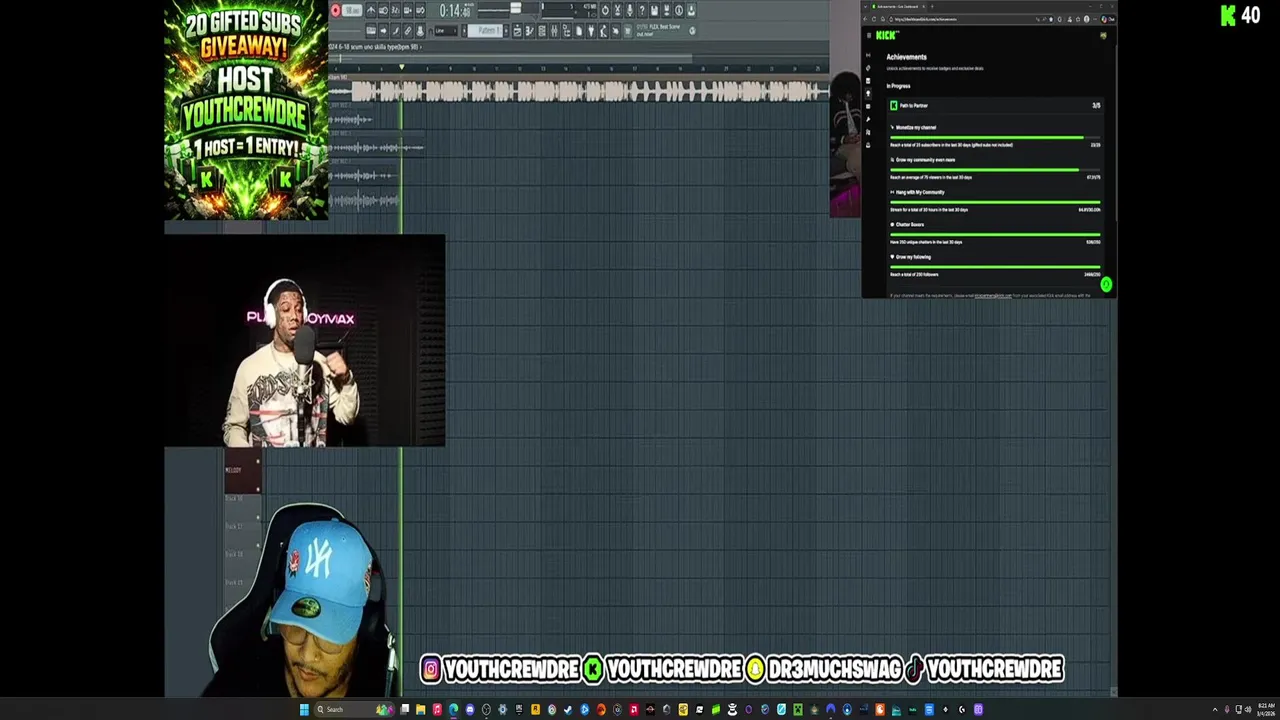Click the wrench icon in the Kick sidebar

click(868, 119)
